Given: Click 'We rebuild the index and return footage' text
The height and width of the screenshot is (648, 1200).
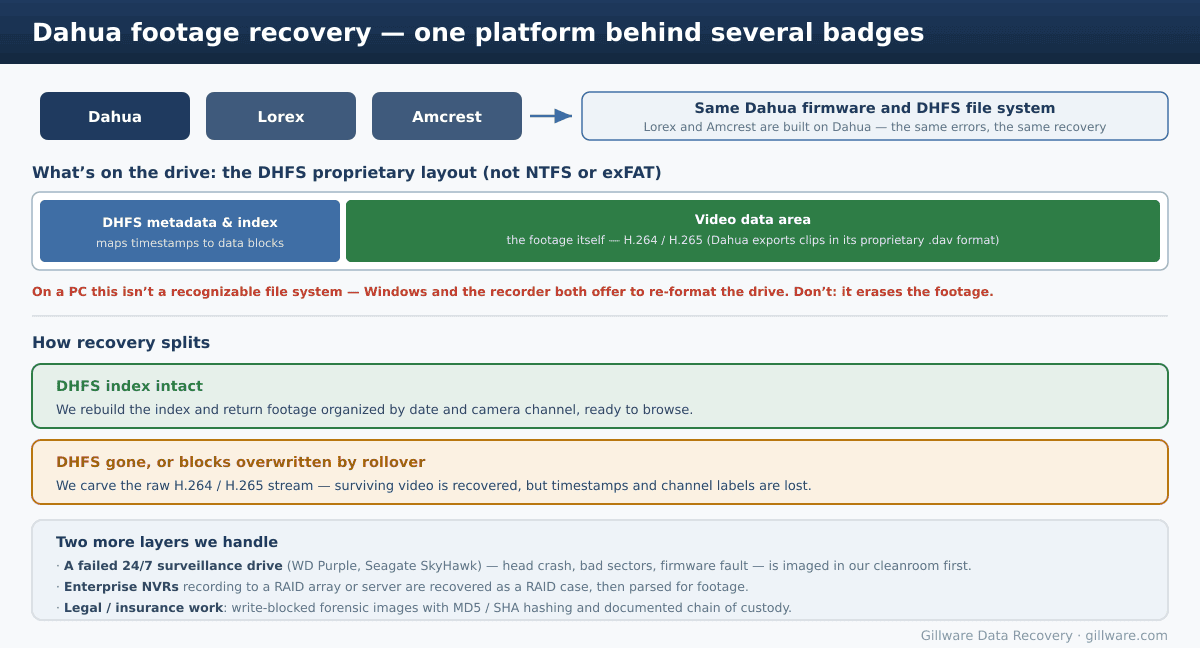Looking at the screenshot, I should click(x=374, y=410).
